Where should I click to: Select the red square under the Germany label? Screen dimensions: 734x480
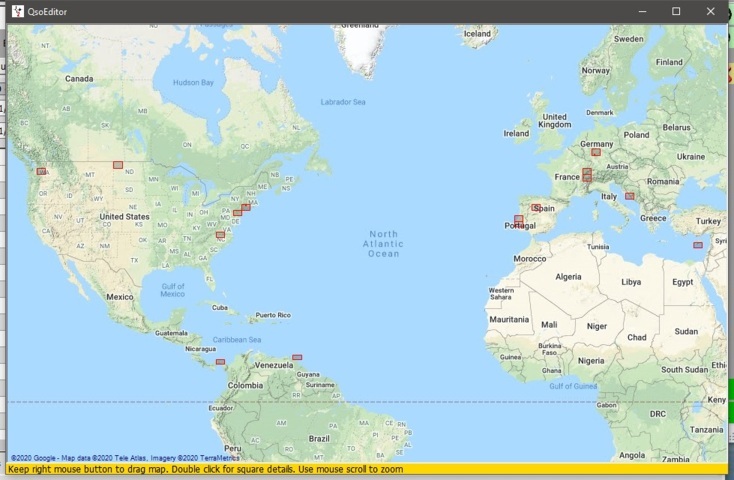(596, 152)
